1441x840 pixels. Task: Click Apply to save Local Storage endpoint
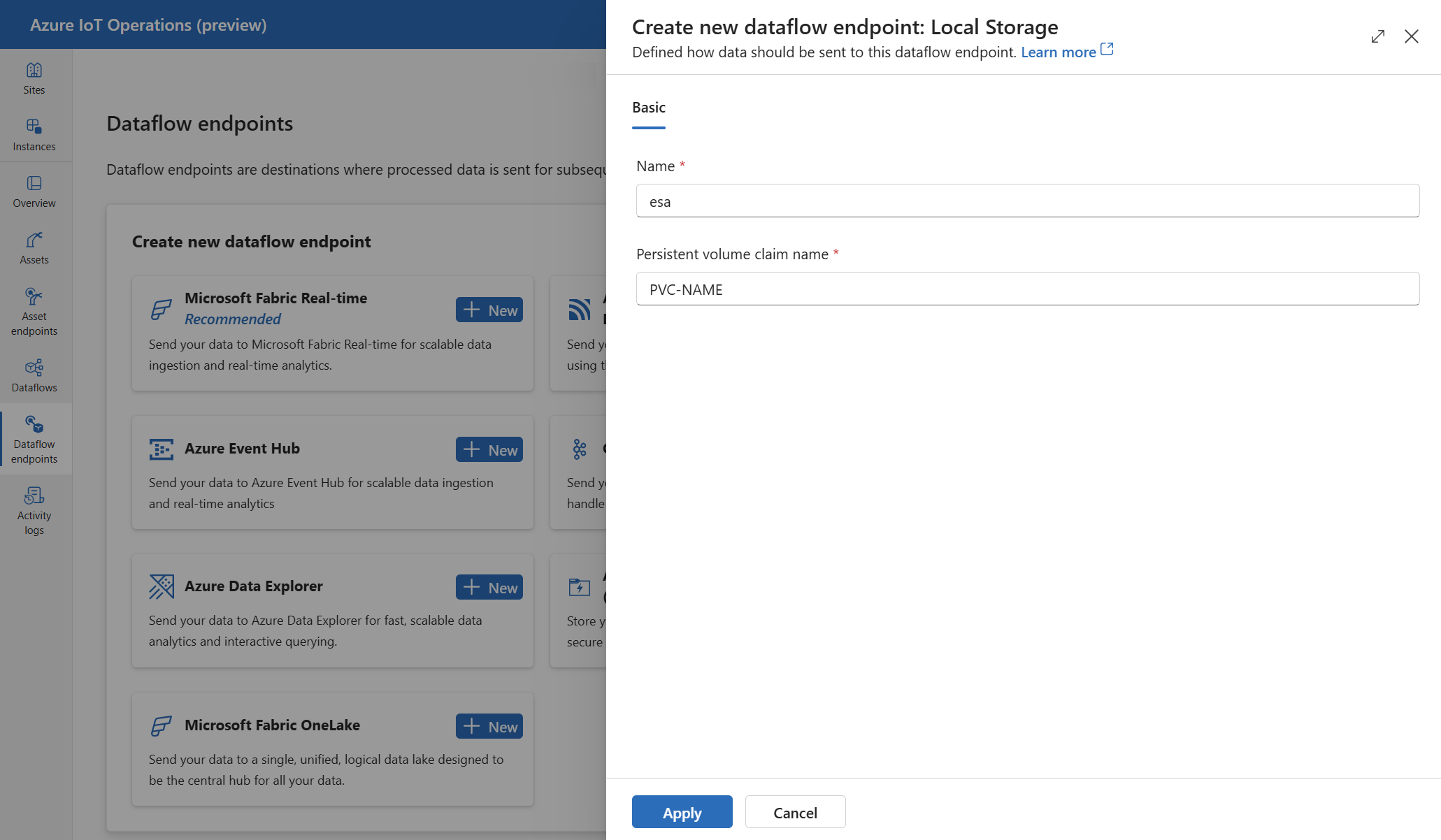tap(682, 811)
